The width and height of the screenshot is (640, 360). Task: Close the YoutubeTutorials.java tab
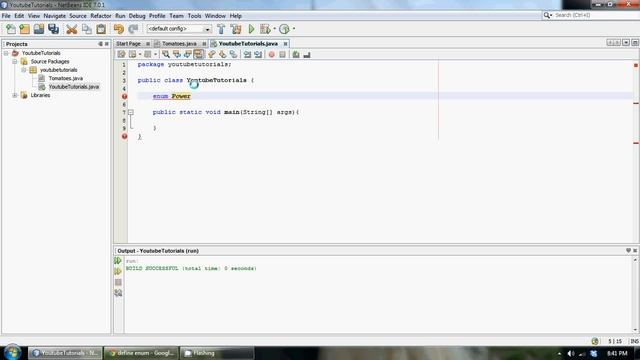[x=285, y=44]
